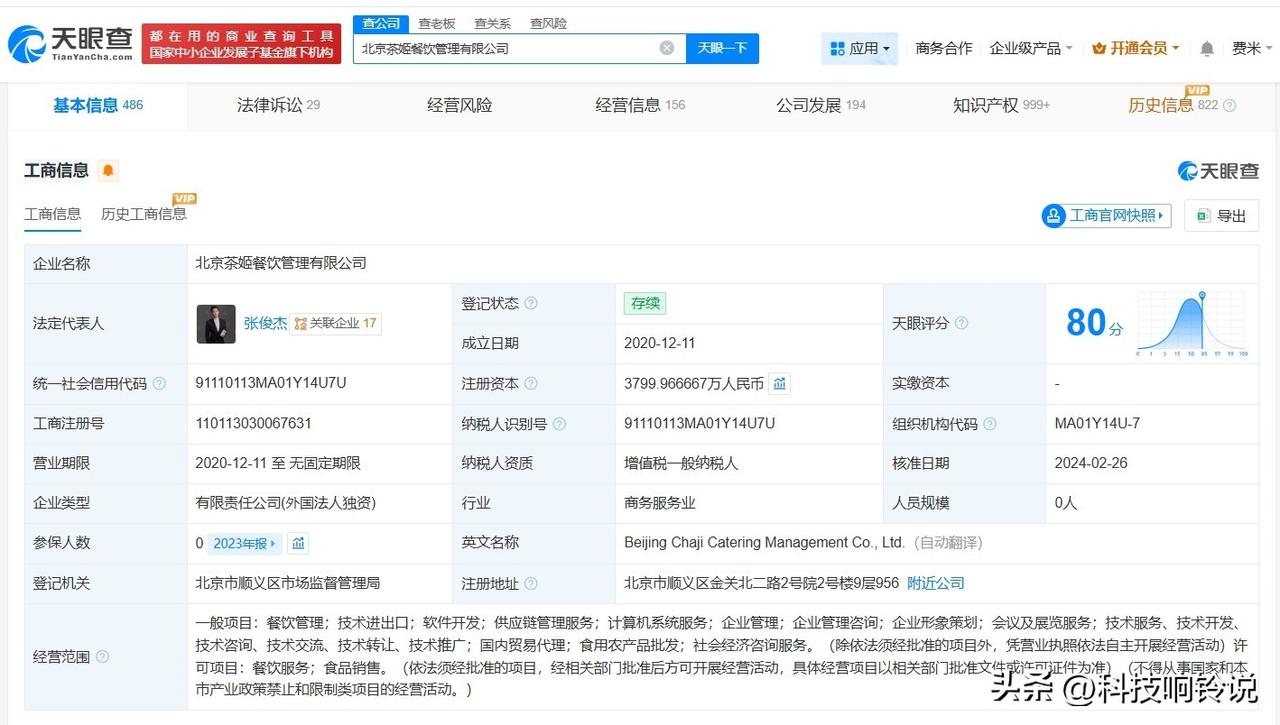
Task: Click the help icon next to 天眼评分
Action: pos(961,323)
